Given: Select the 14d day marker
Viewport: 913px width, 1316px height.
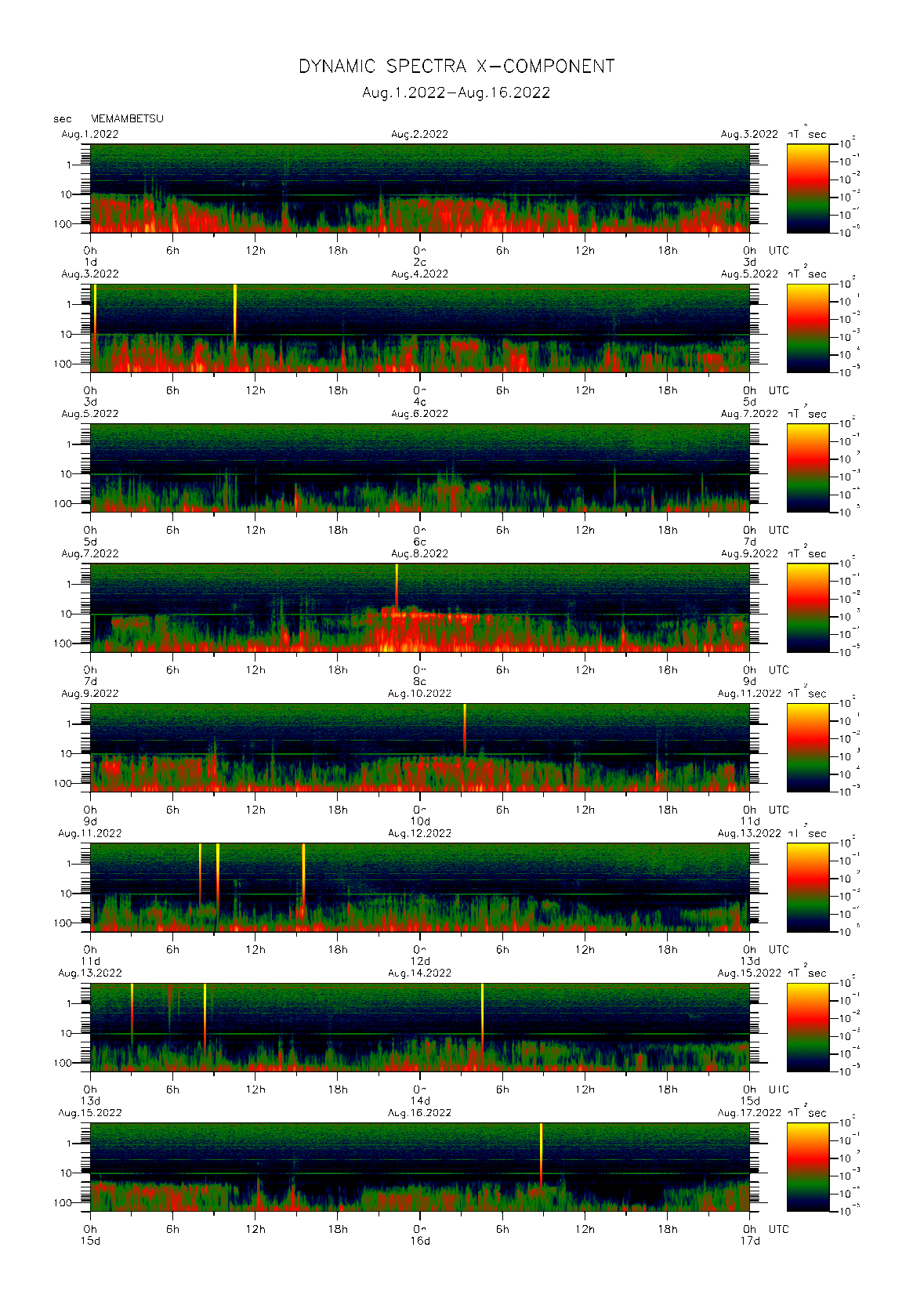Looking at the screenshot, I should tap(420, 1101).
